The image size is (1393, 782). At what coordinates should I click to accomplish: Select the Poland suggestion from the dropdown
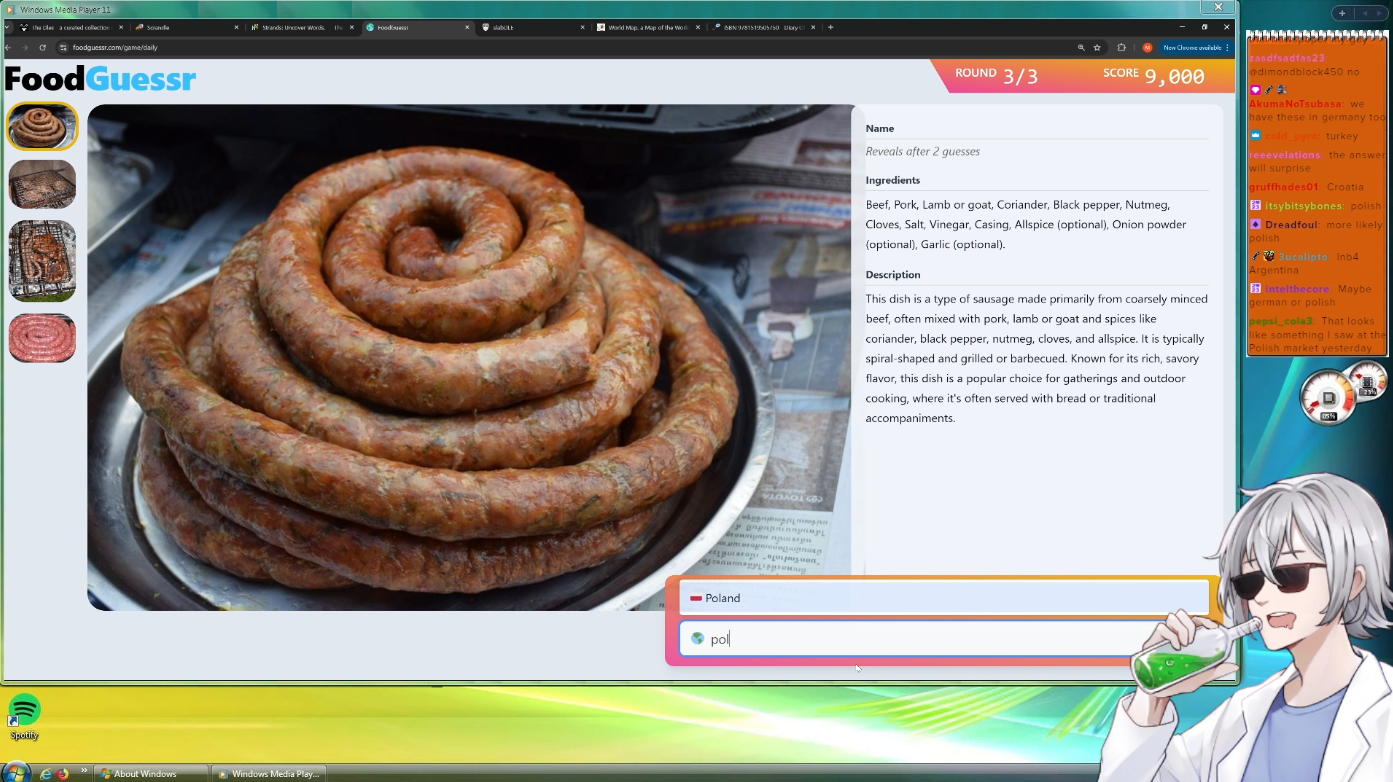[942, 598]
